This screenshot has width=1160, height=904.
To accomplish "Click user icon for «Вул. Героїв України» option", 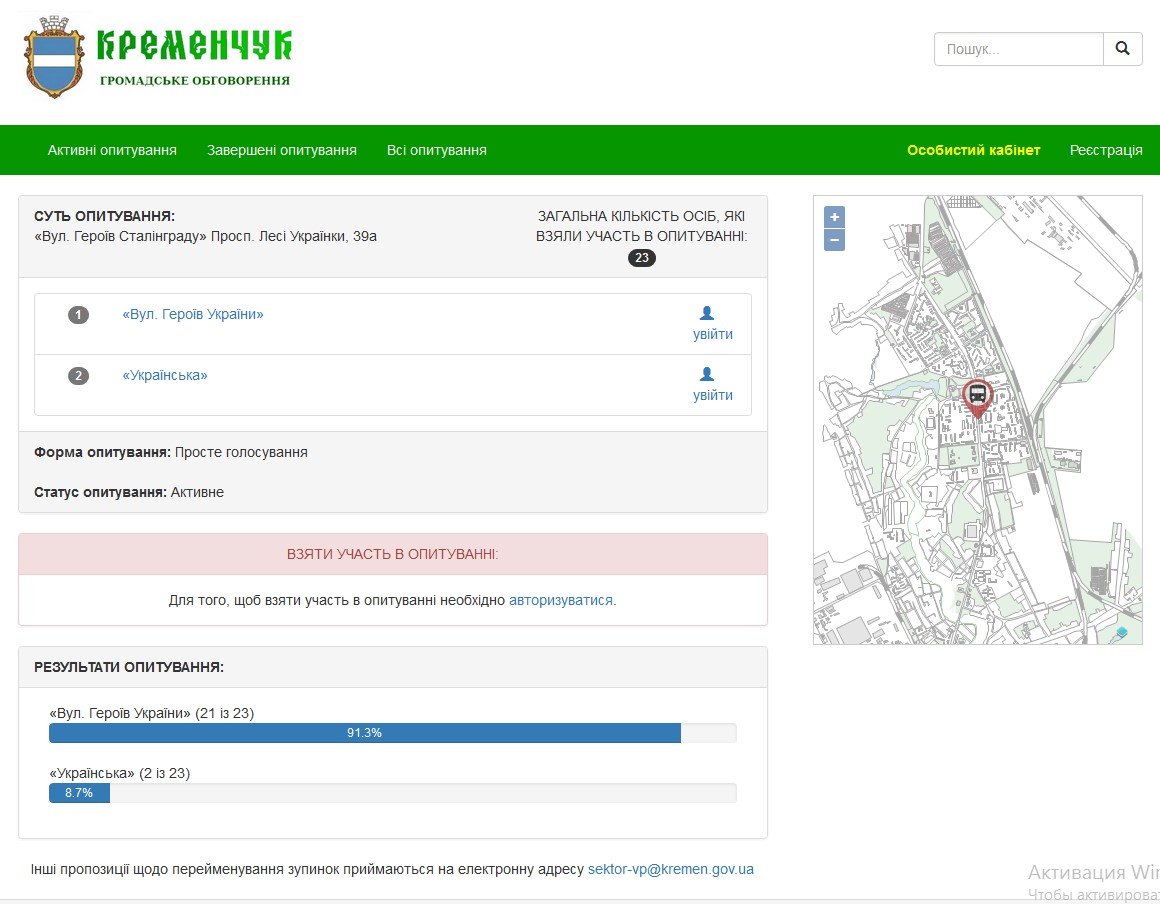I will 707,313.
